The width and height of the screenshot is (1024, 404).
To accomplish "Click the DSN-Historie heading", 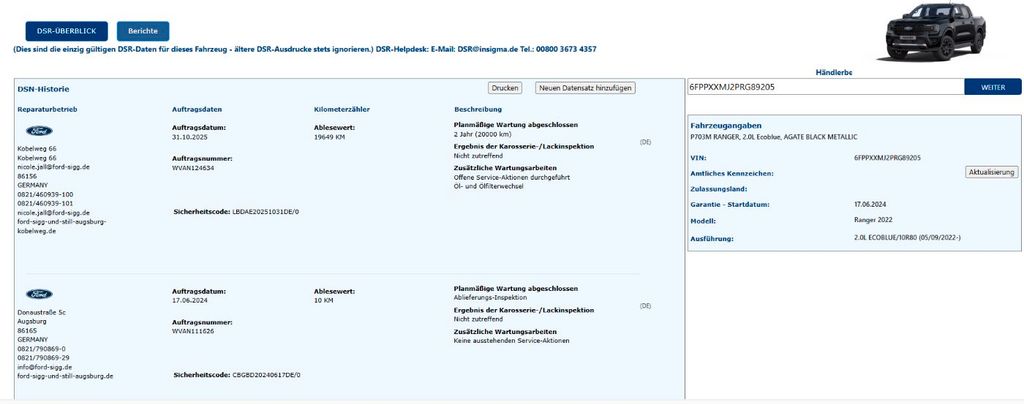I will (x=44, y=89).
